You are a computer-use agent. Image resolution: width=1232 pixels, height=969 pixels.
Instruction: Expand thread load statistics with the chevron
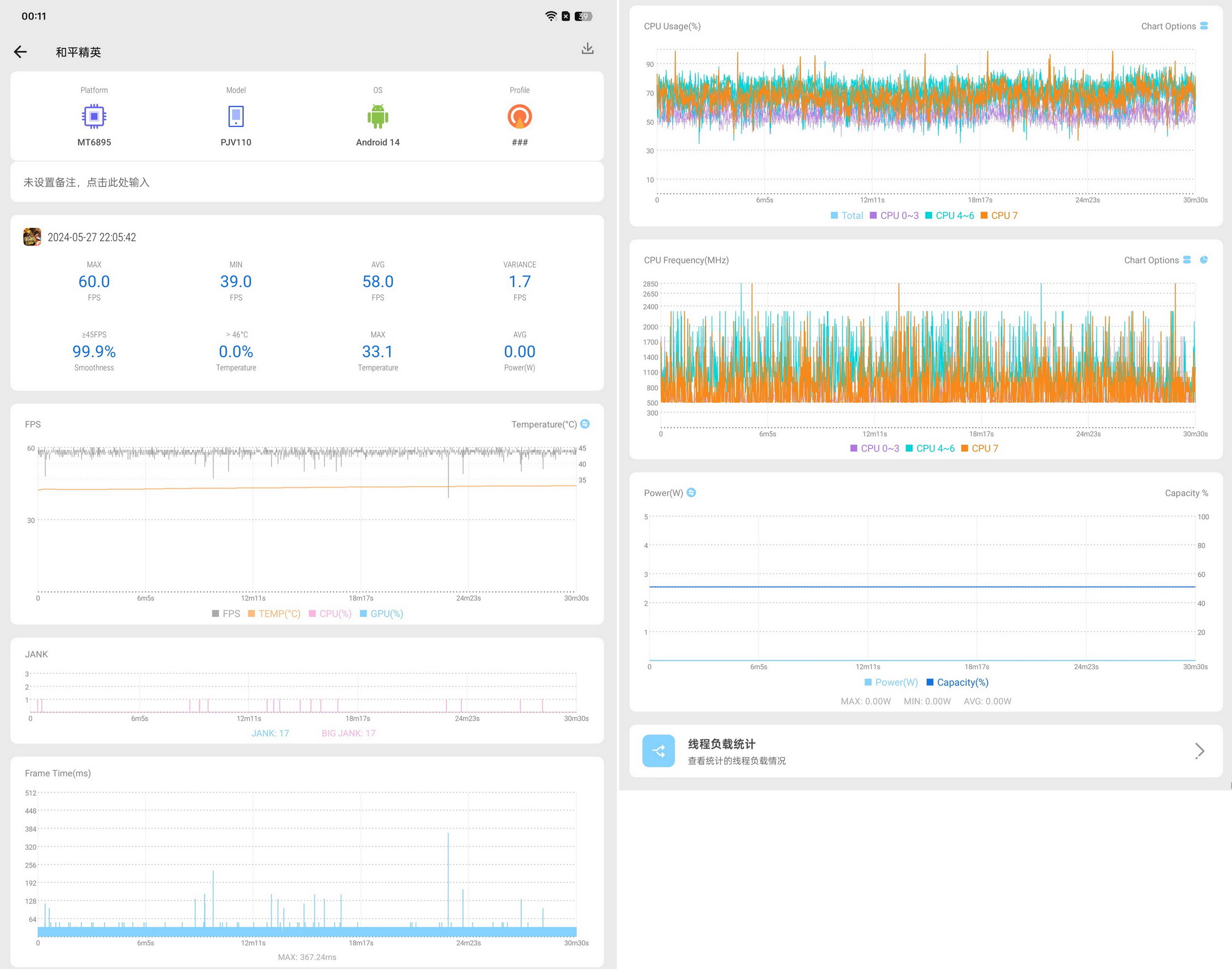[1199, 750]
